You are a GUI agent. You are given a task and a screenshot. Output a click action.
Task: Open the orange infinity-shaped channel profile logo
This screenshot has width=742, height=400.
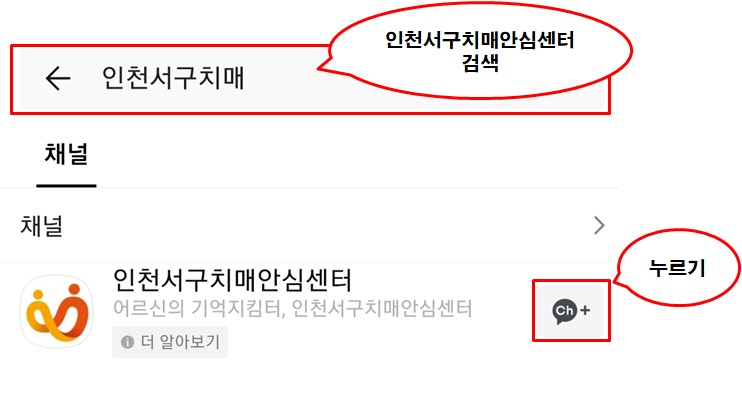pyautogui.click(x=57, y=311)
